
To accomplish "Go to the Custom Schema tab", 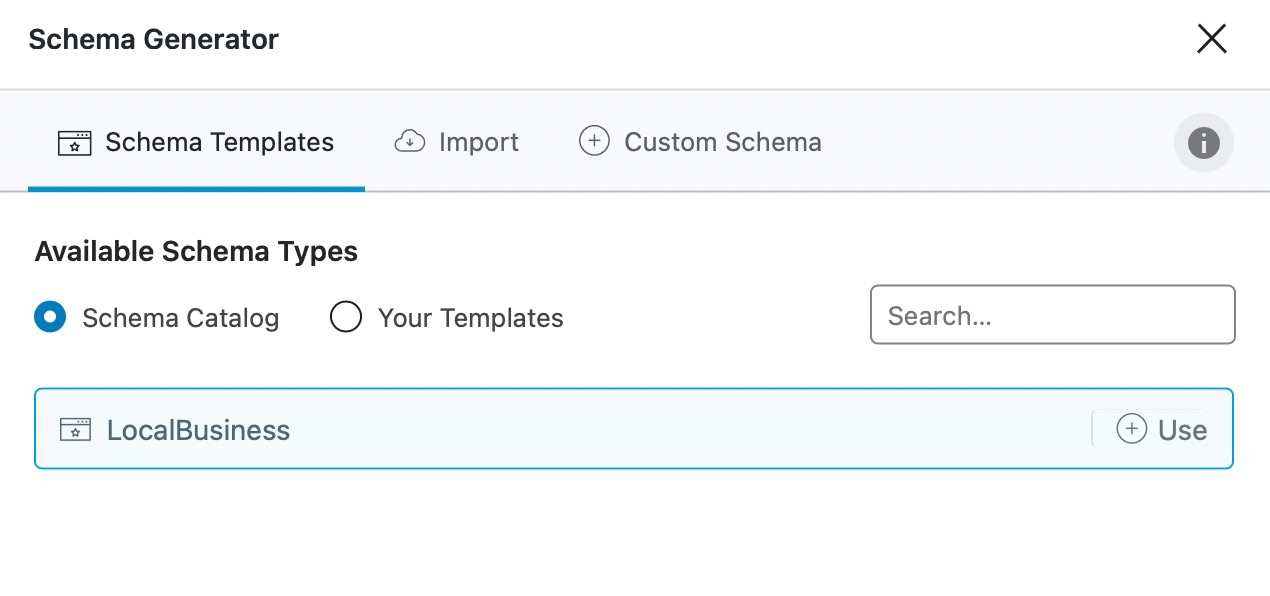I will point(722,142).
